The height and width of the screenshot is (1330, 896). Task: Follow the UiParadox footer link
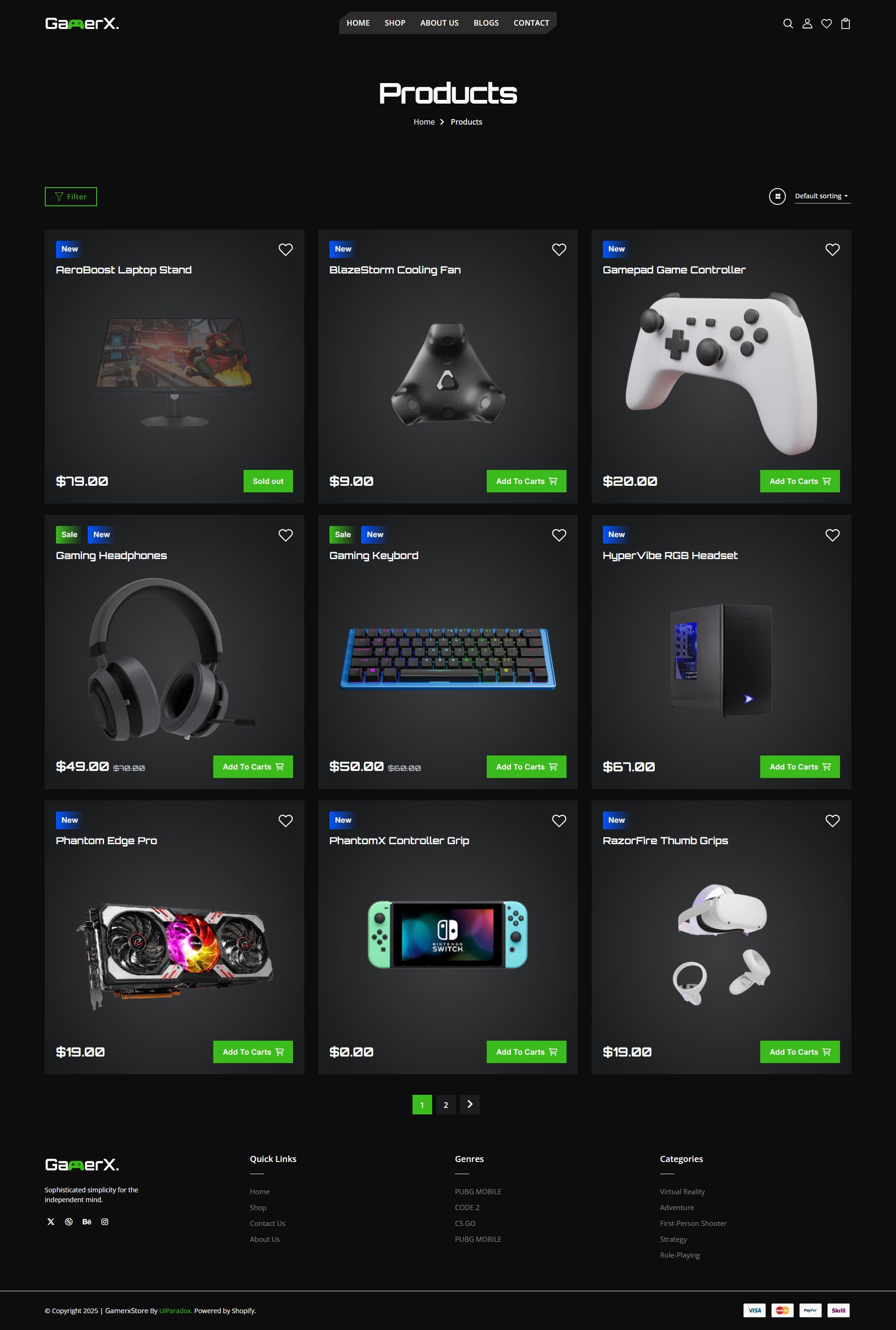click(x=175, y=1310)
